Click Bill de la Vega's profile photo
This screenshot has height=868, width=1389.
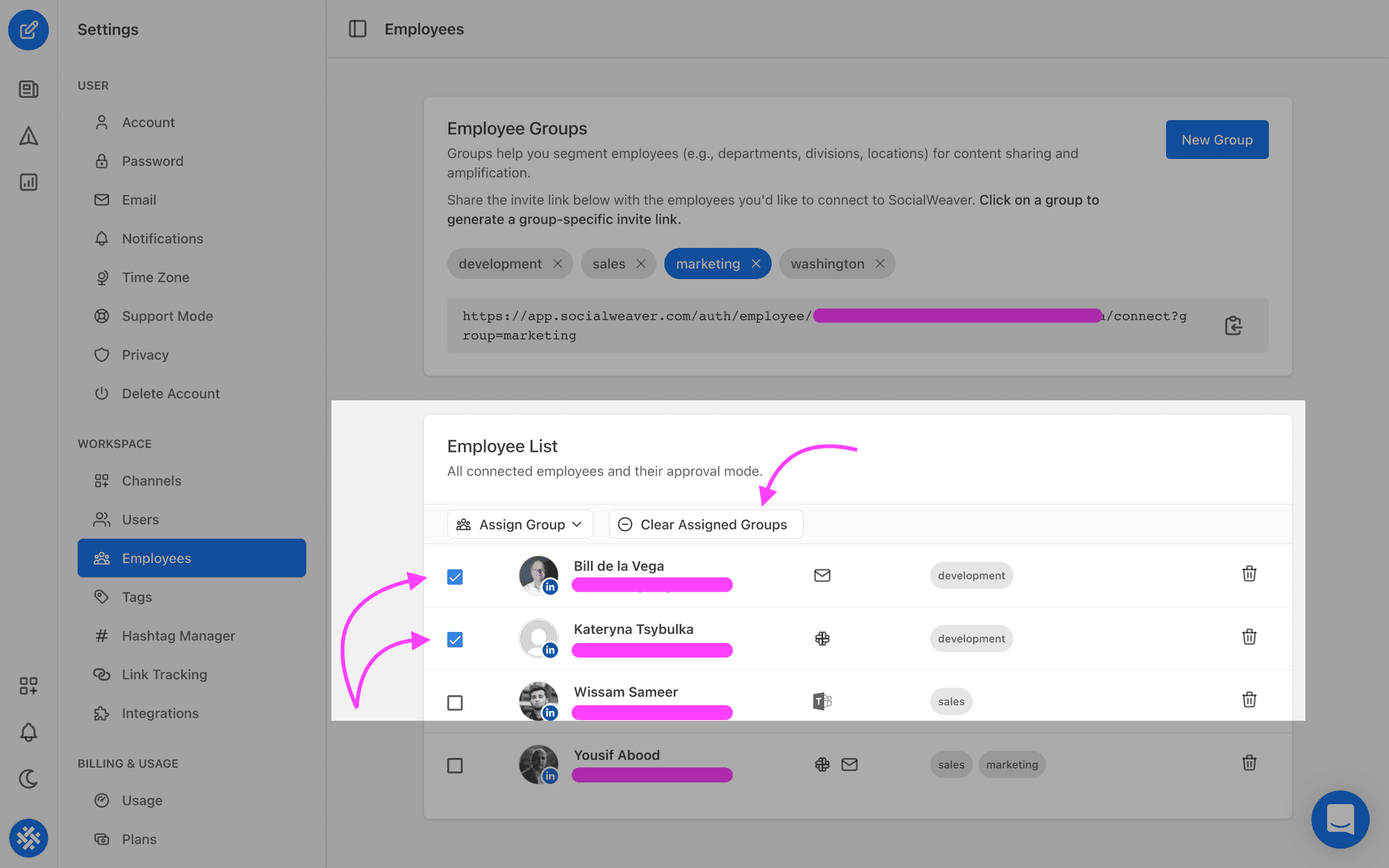[x=538, y=575]
